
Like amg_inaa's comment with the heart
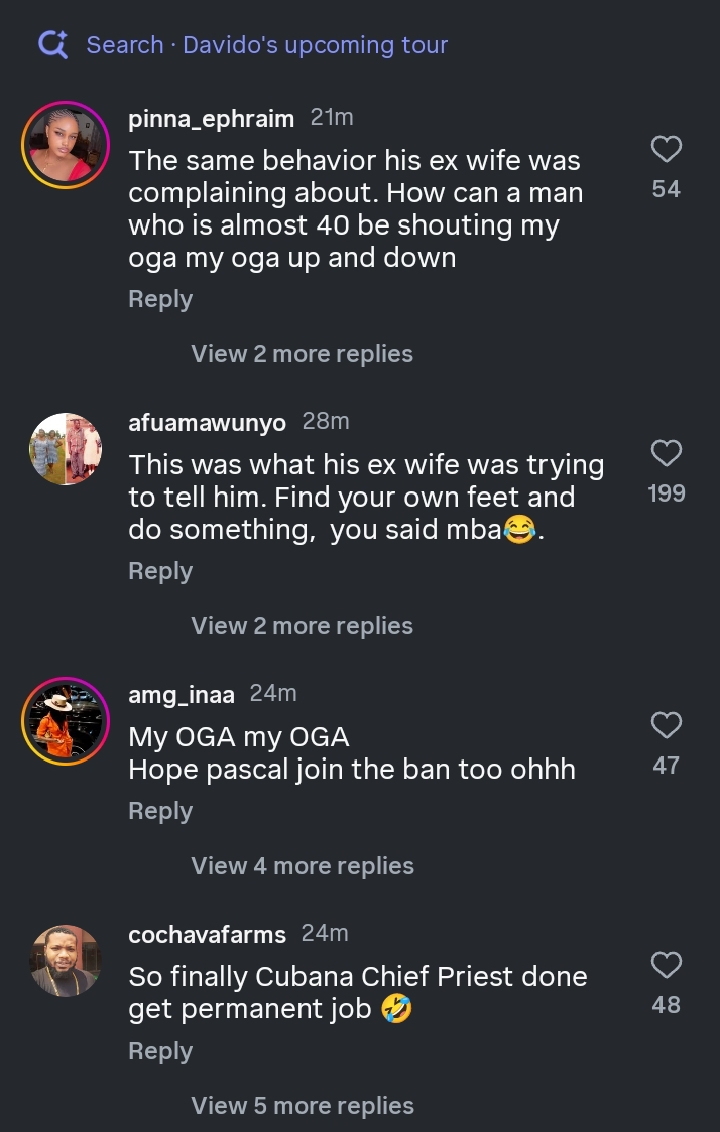pyautogui.click(x=666, y=725)
